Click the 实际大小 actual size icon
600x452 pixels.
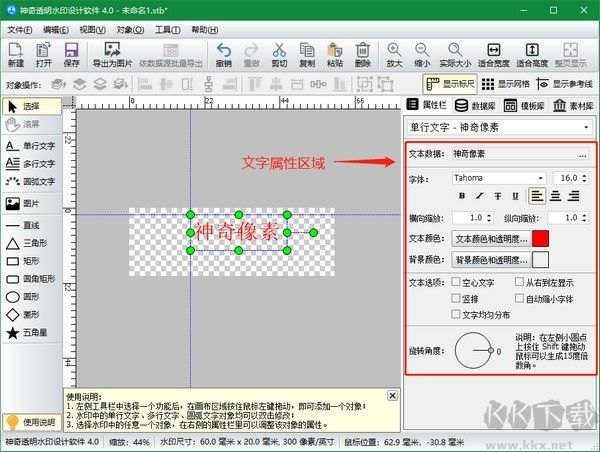(455, 55)
